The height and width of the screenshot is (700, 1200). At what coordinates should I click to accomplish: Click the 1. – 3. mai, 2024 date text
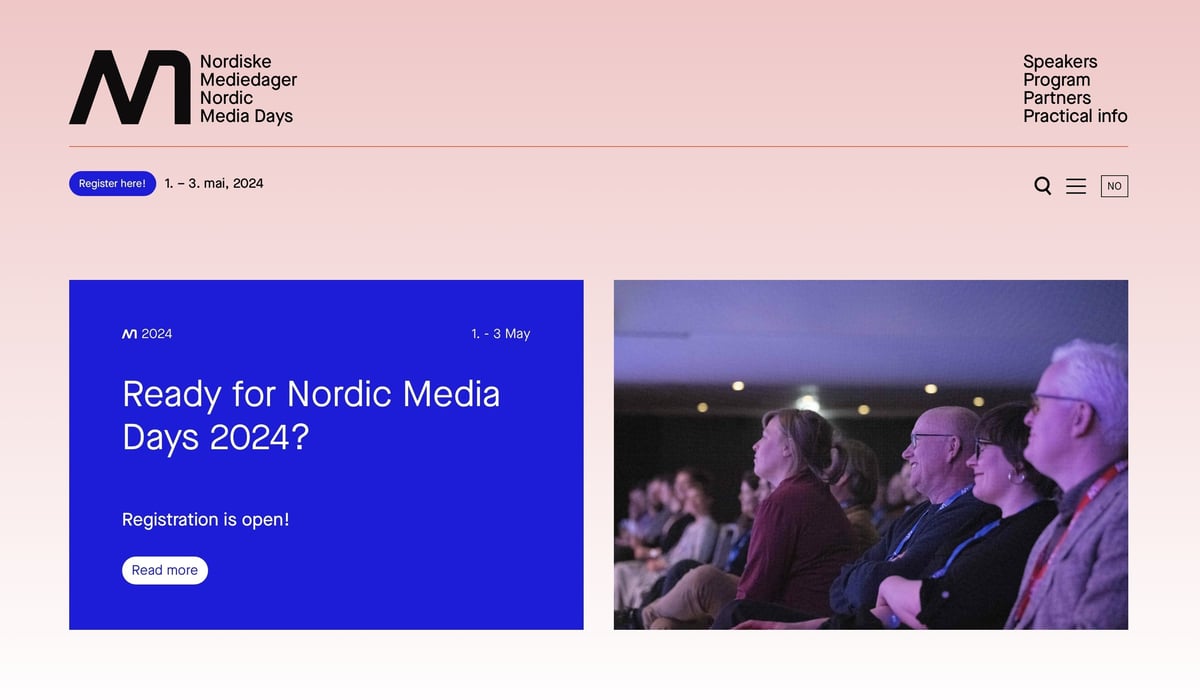[x=214, y=184]
